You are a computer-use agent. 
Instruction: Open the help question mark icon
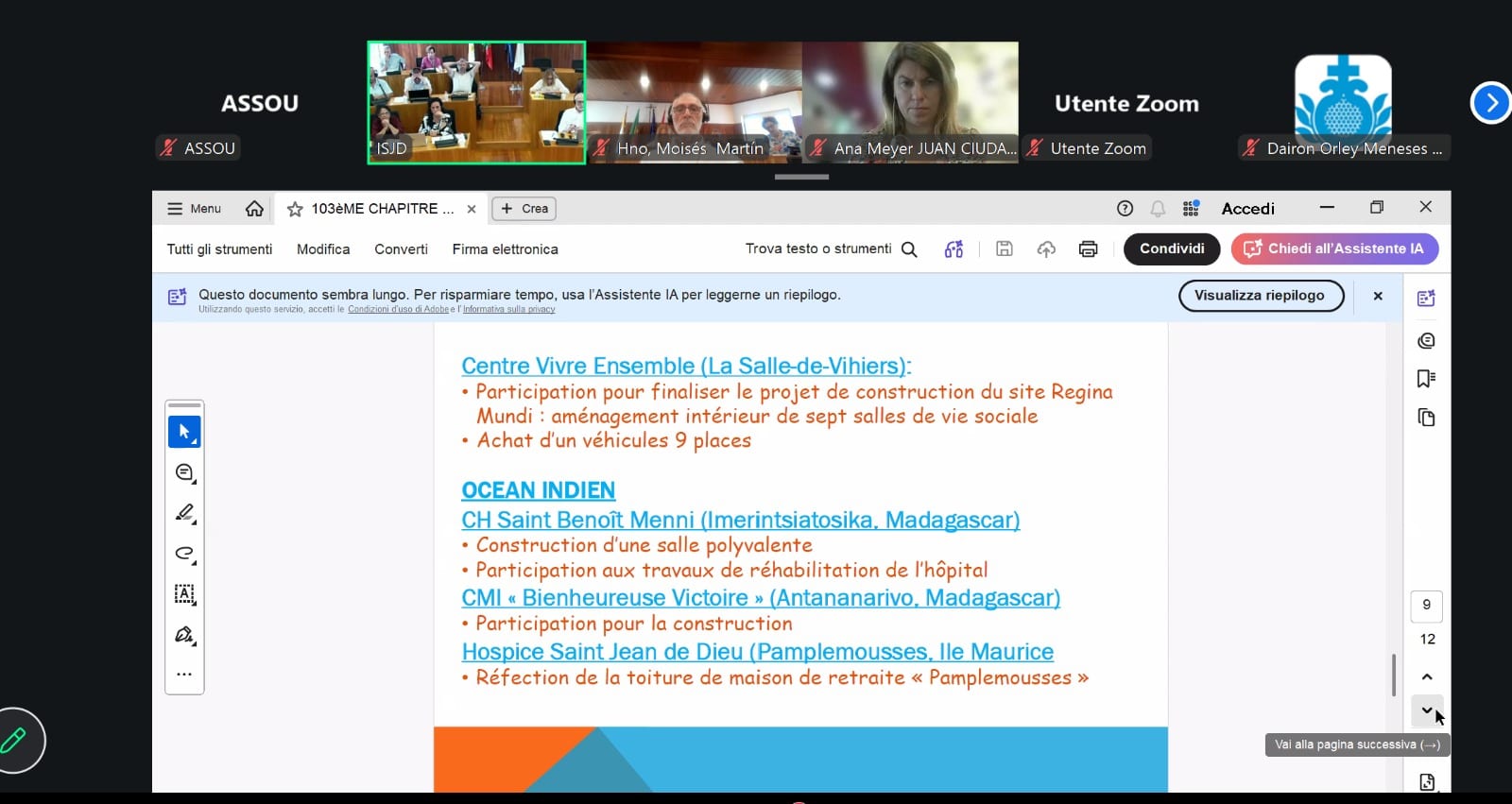[x=1125, y=209]
